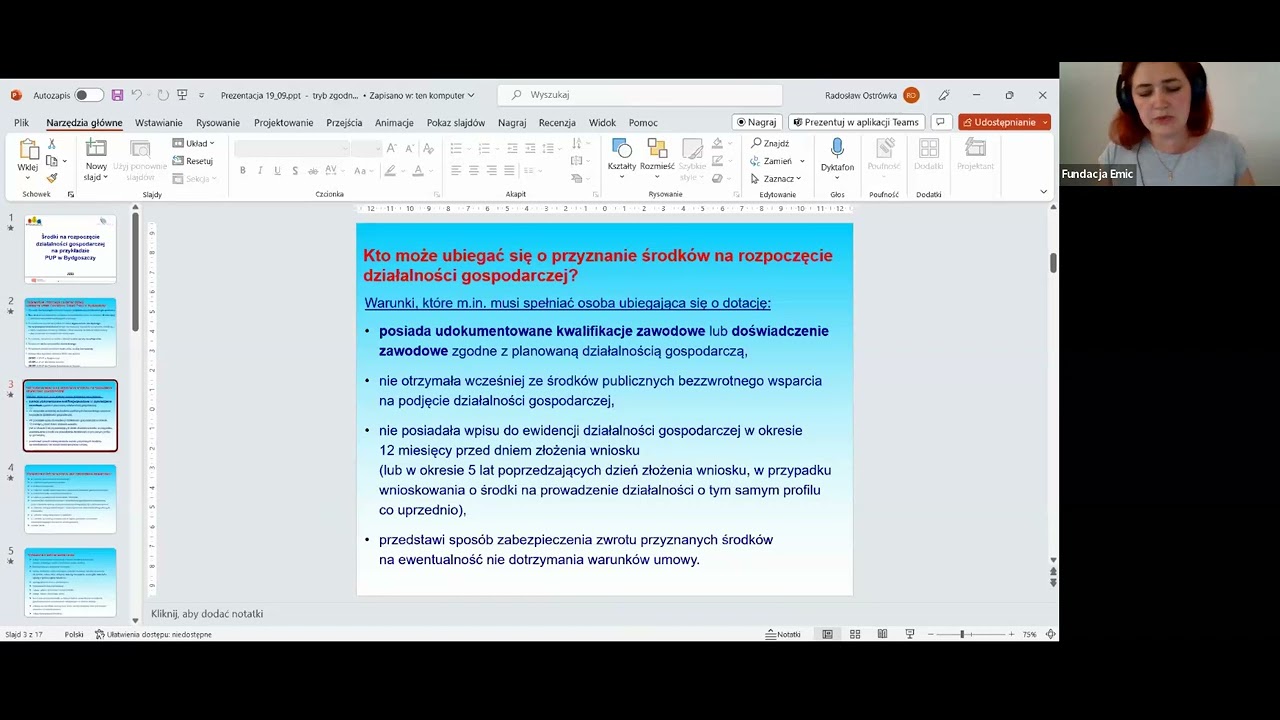Screen dimensions: 1280x720
Task: Open the Plik menu
Action: click(x=21, y=123)
